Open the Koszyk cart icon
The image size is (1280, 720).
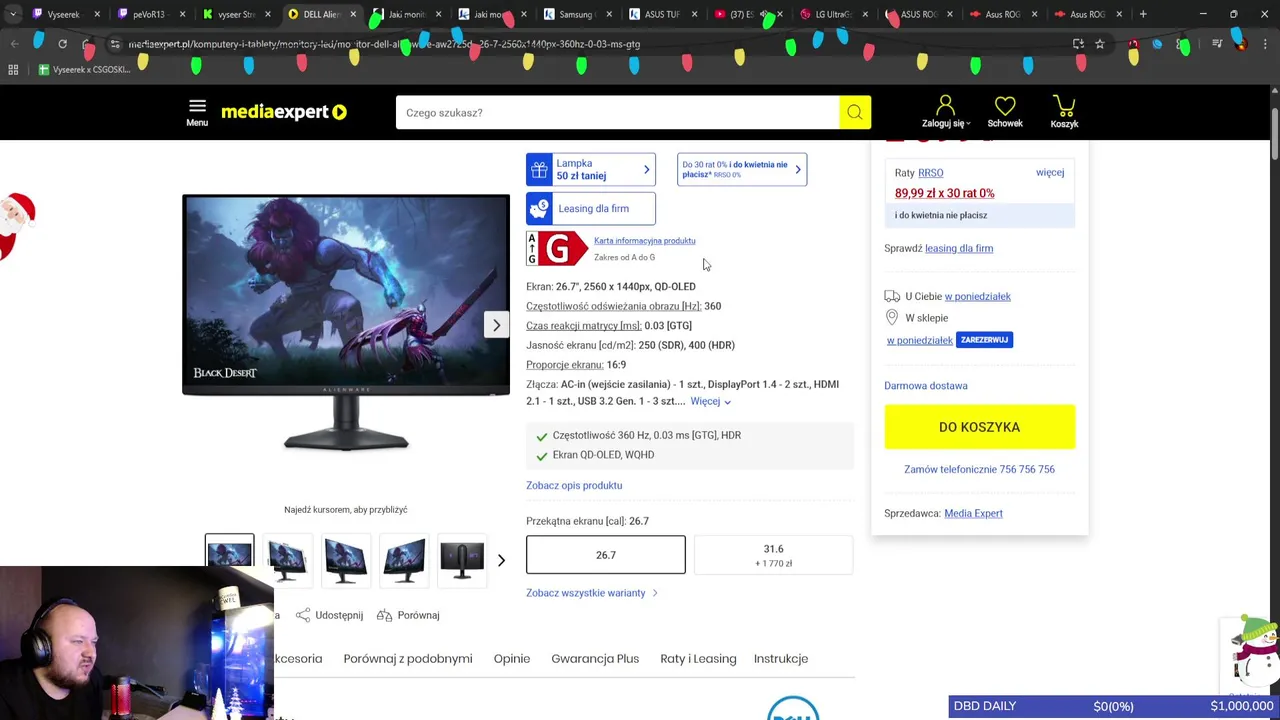click(x=1064, y=105)
